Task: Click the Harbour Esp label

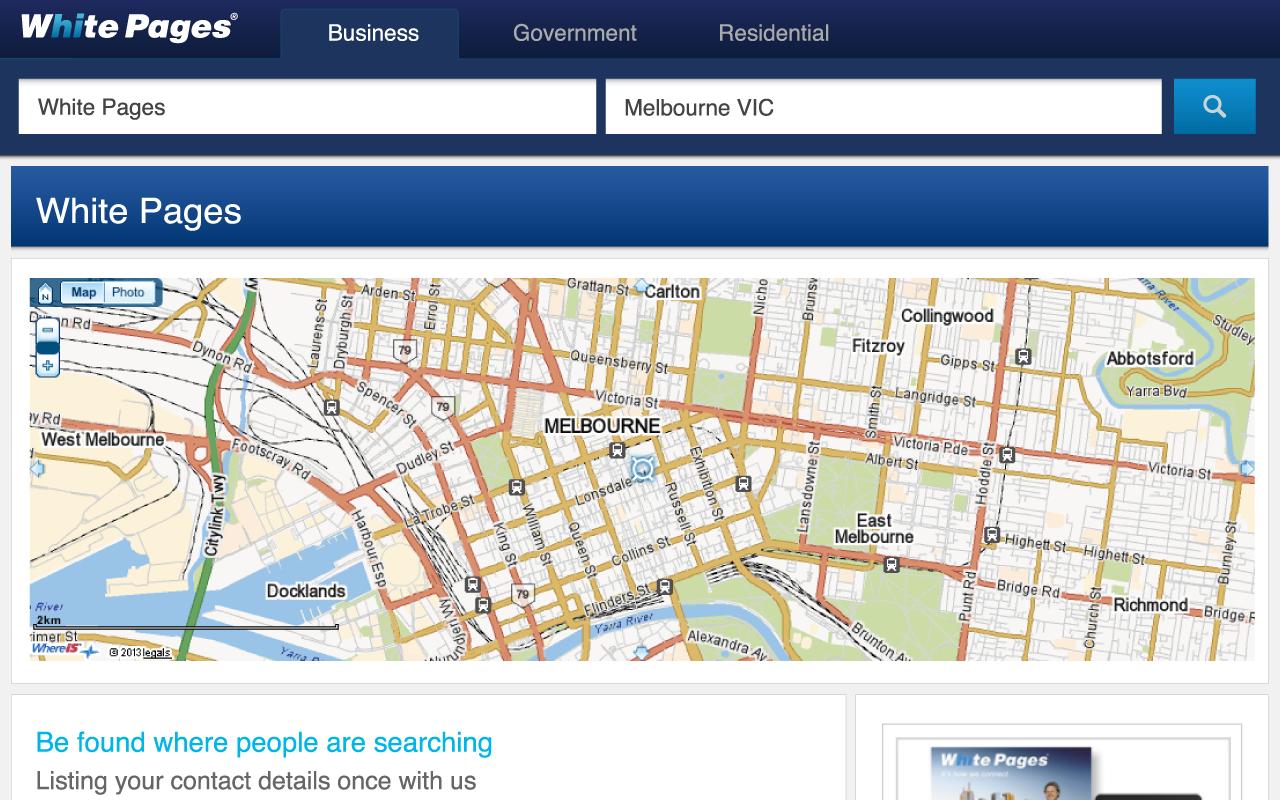Action: point(367,546)
